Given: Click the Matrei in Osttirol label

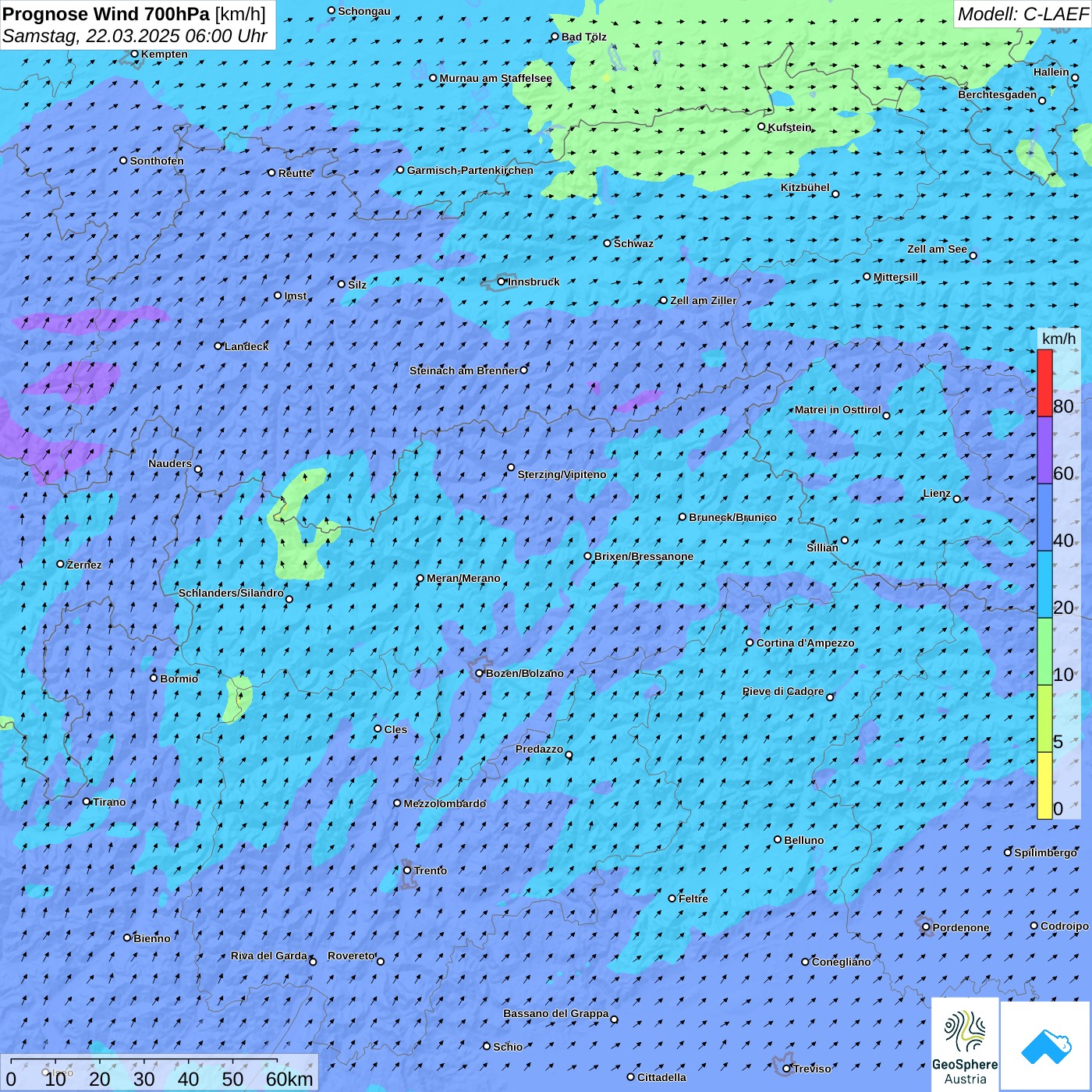Looking at the screenshot, I should [838, 409].
